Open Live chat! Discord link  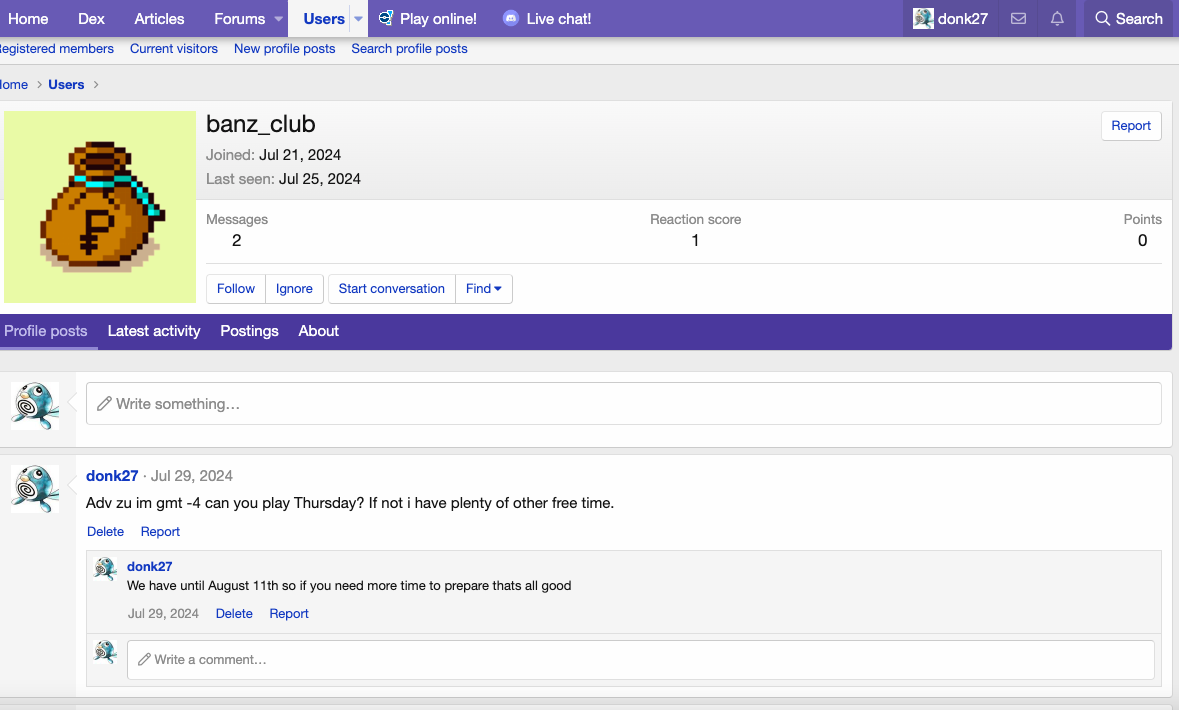tap(547, 19)
